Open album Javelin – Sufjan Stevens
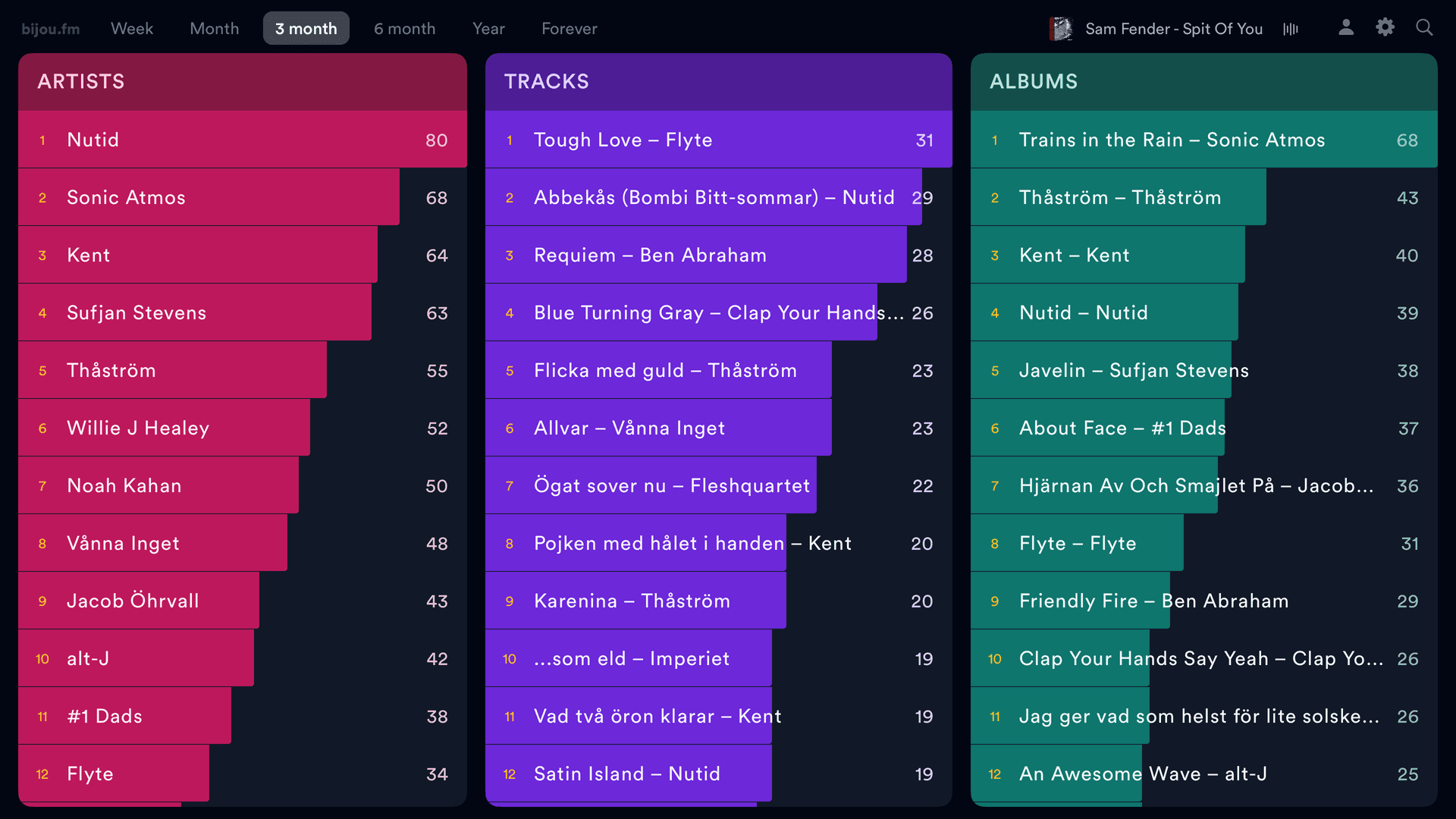 [x=1204, y=370]
